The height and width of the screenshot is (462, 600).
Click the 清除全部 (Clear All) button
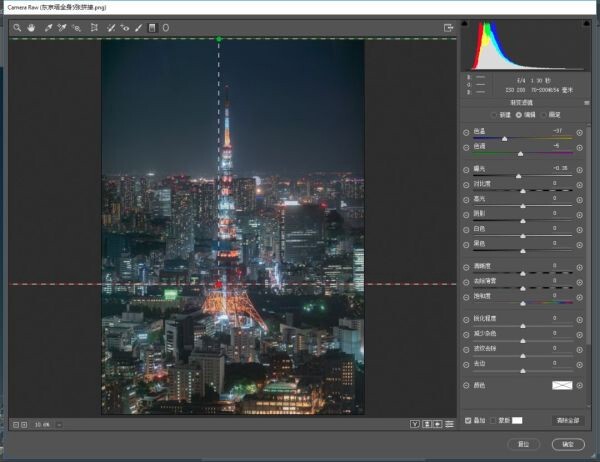point(568,420)
